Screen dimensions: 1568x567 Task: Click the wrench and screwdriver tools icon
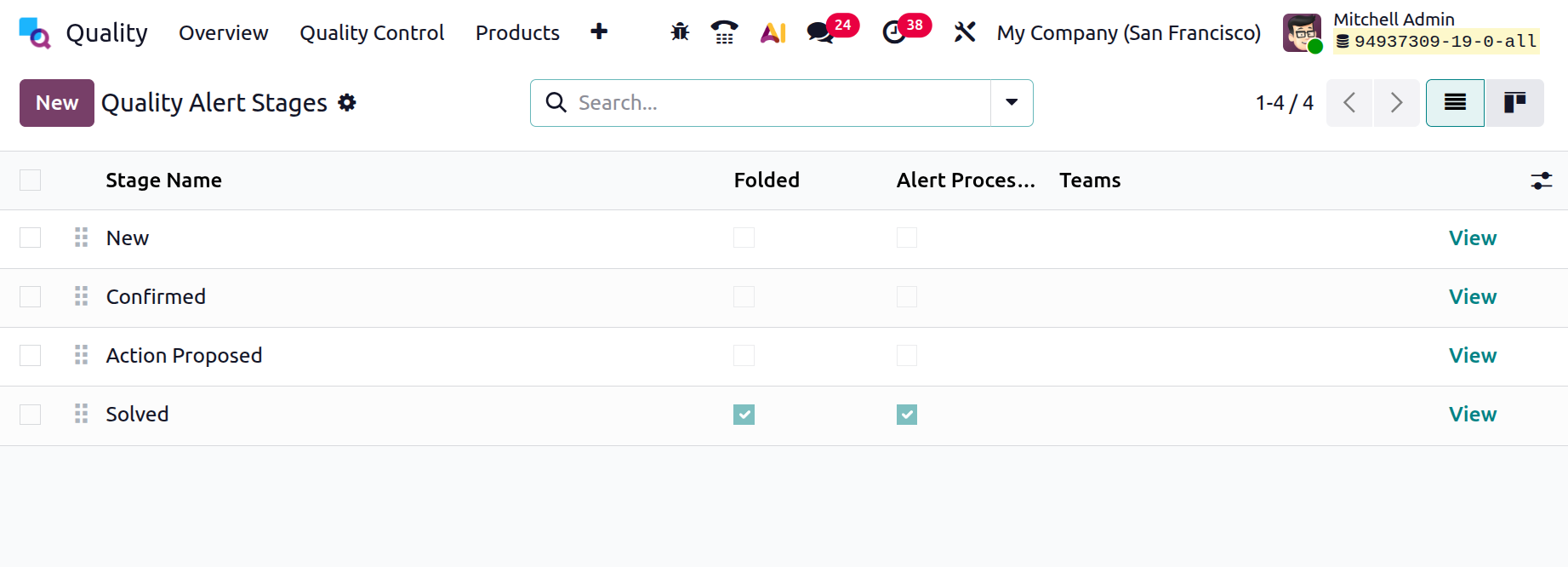pos(965,32)
